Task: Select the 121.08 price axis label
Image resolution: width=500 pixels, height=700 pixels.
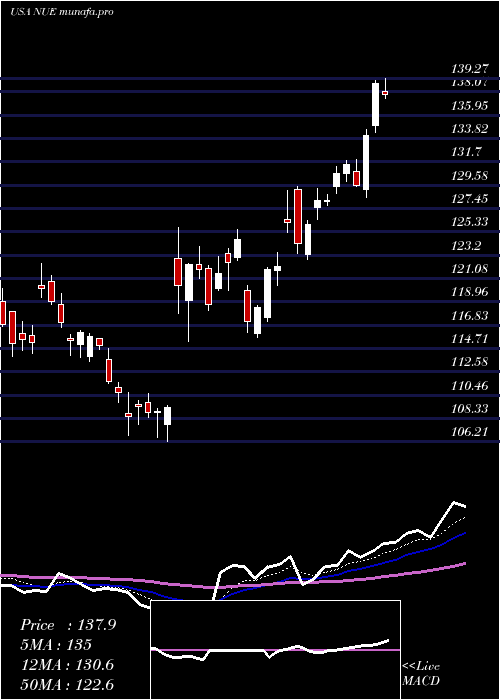Action: (x=470, y=268)
